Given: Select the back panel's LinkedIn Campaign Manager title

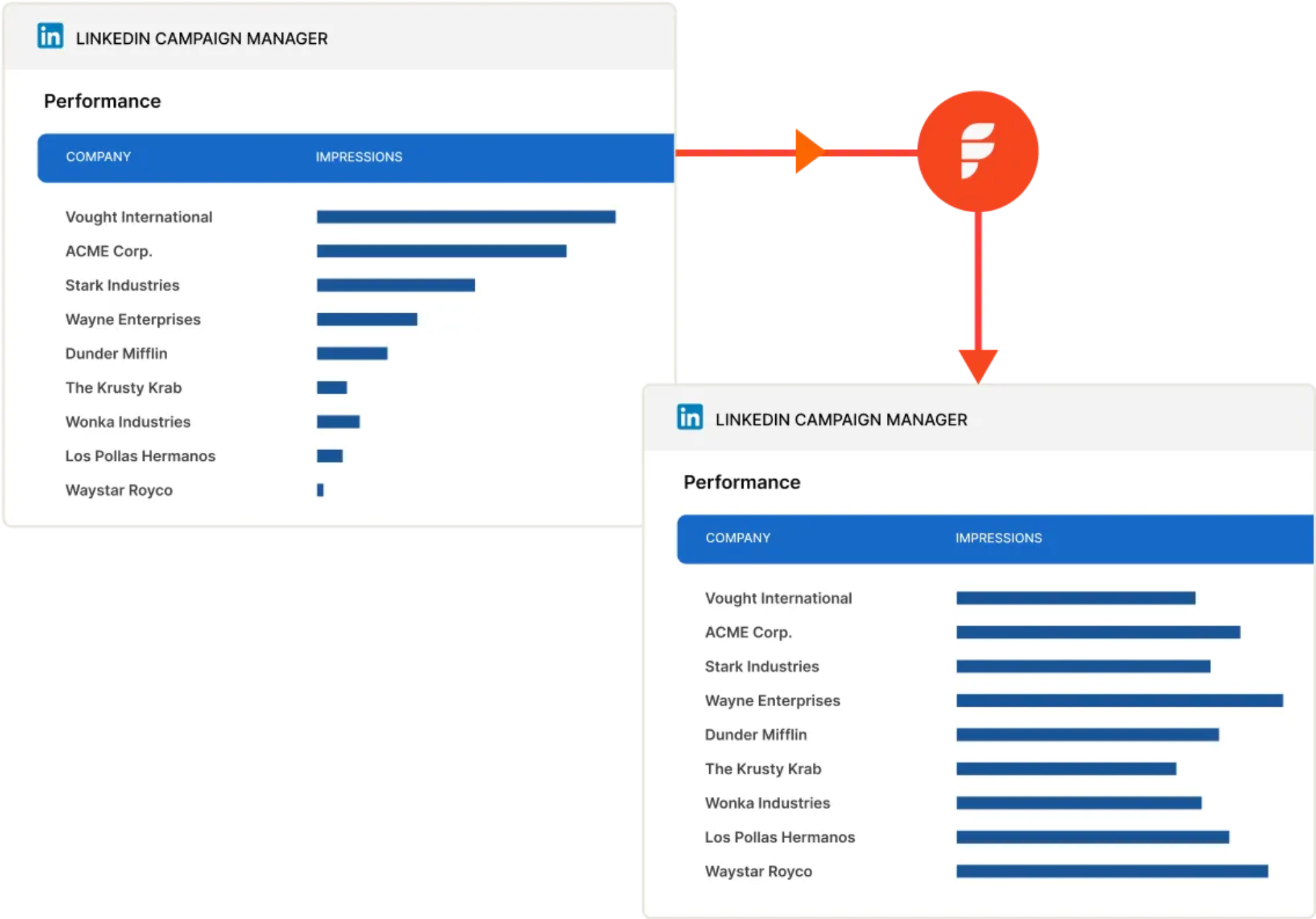Looking at the screenshot, I should [x=202, y=39].
